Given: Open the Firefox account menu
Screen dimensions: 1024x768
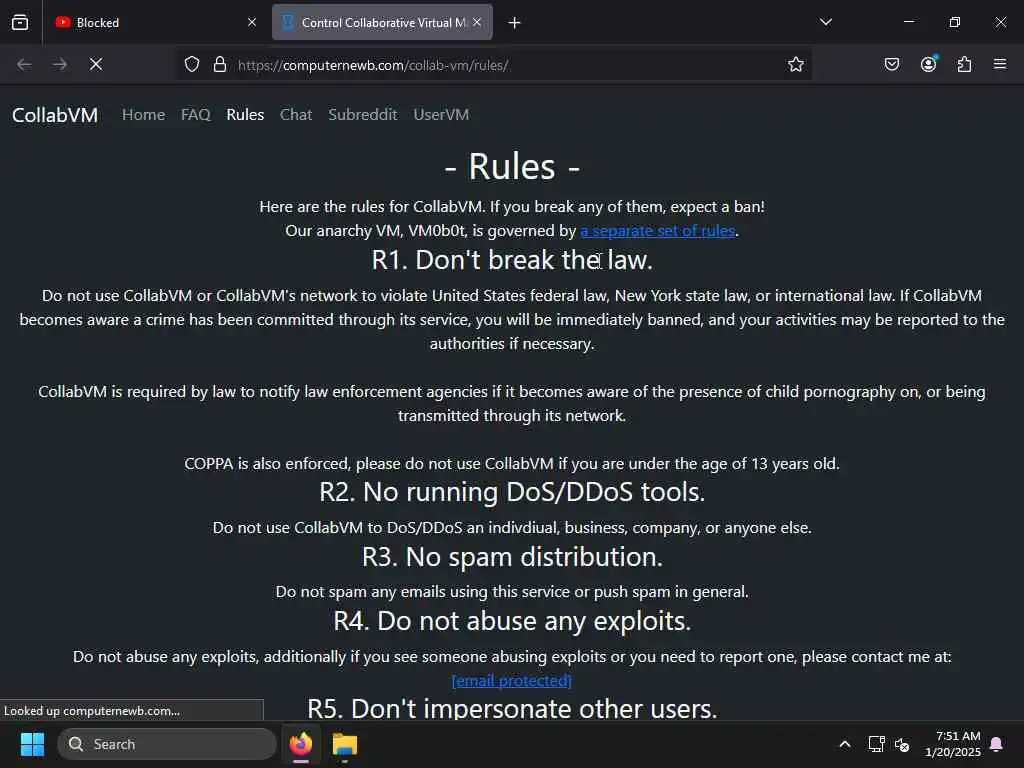Looking at the screenshot, I should pos(929,64).
